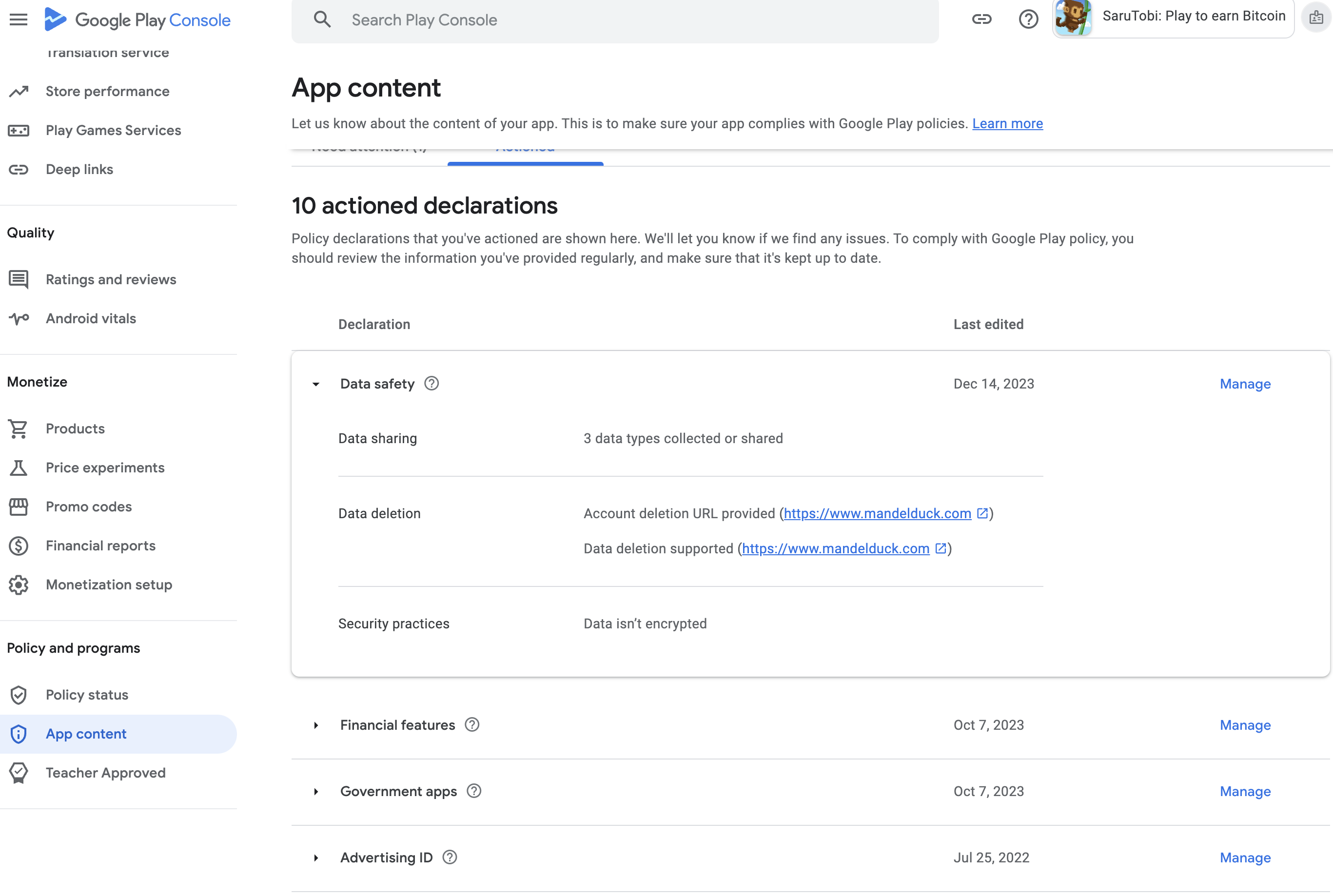Collapse the Data safety declaration section
1333x896 pixels.
point(315,384)
